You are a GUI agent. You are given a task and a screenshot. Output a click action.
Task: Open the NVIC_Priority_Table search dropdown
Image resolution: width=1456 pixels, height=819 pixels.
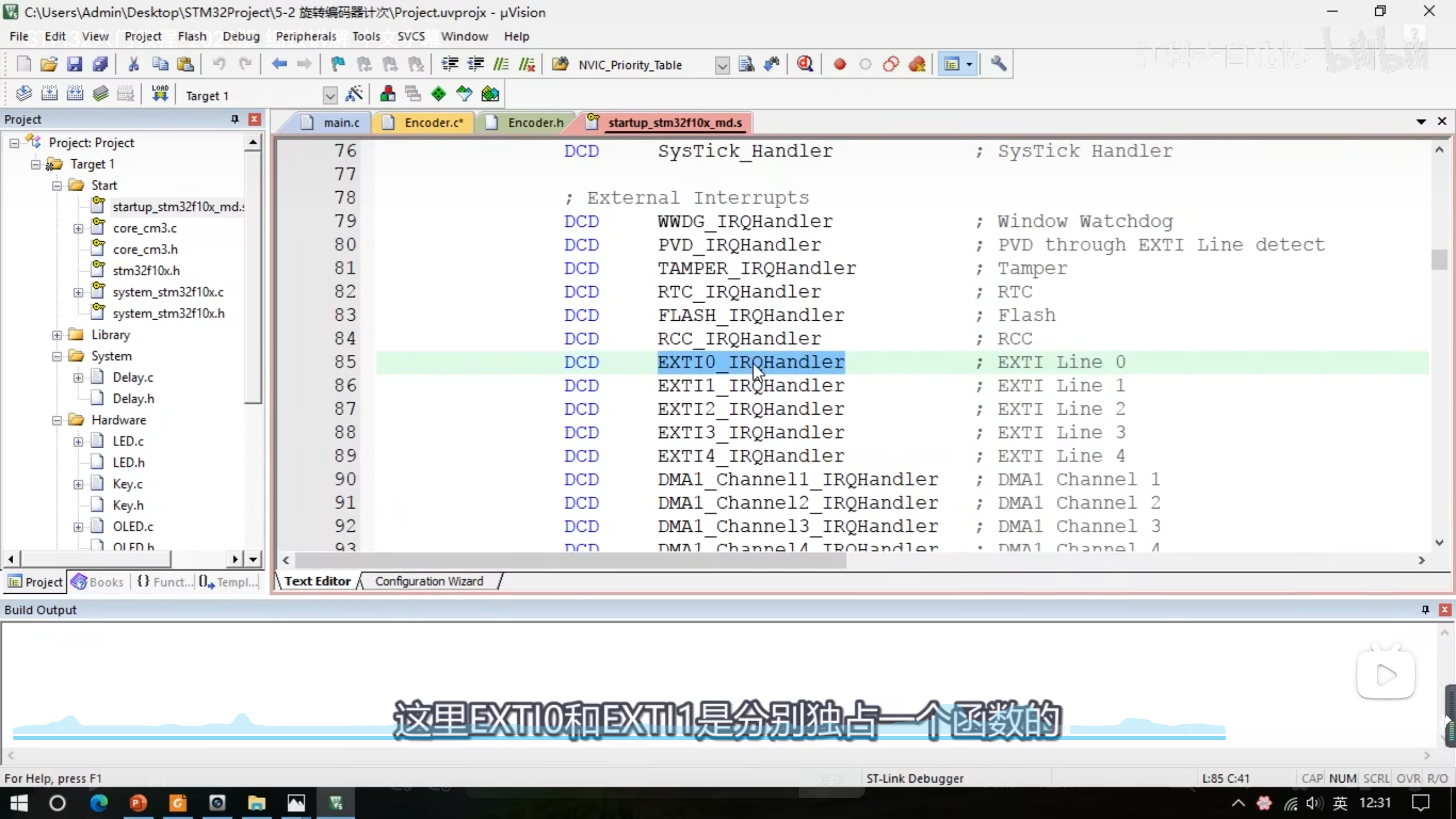pyautogui.click(x=722, y=65)
